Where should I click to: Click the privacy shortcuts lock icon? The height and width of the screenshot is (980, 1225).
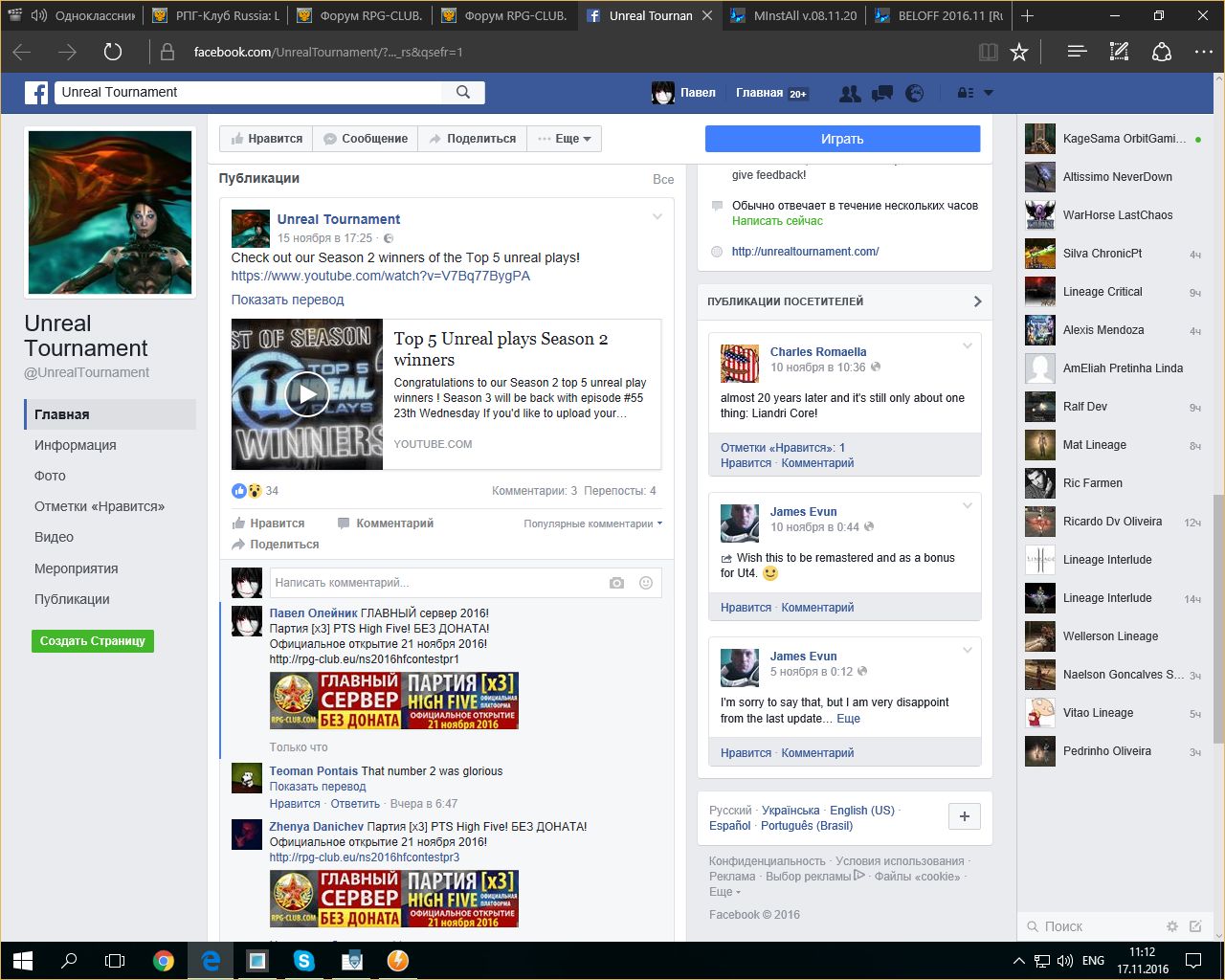(966, 93)
